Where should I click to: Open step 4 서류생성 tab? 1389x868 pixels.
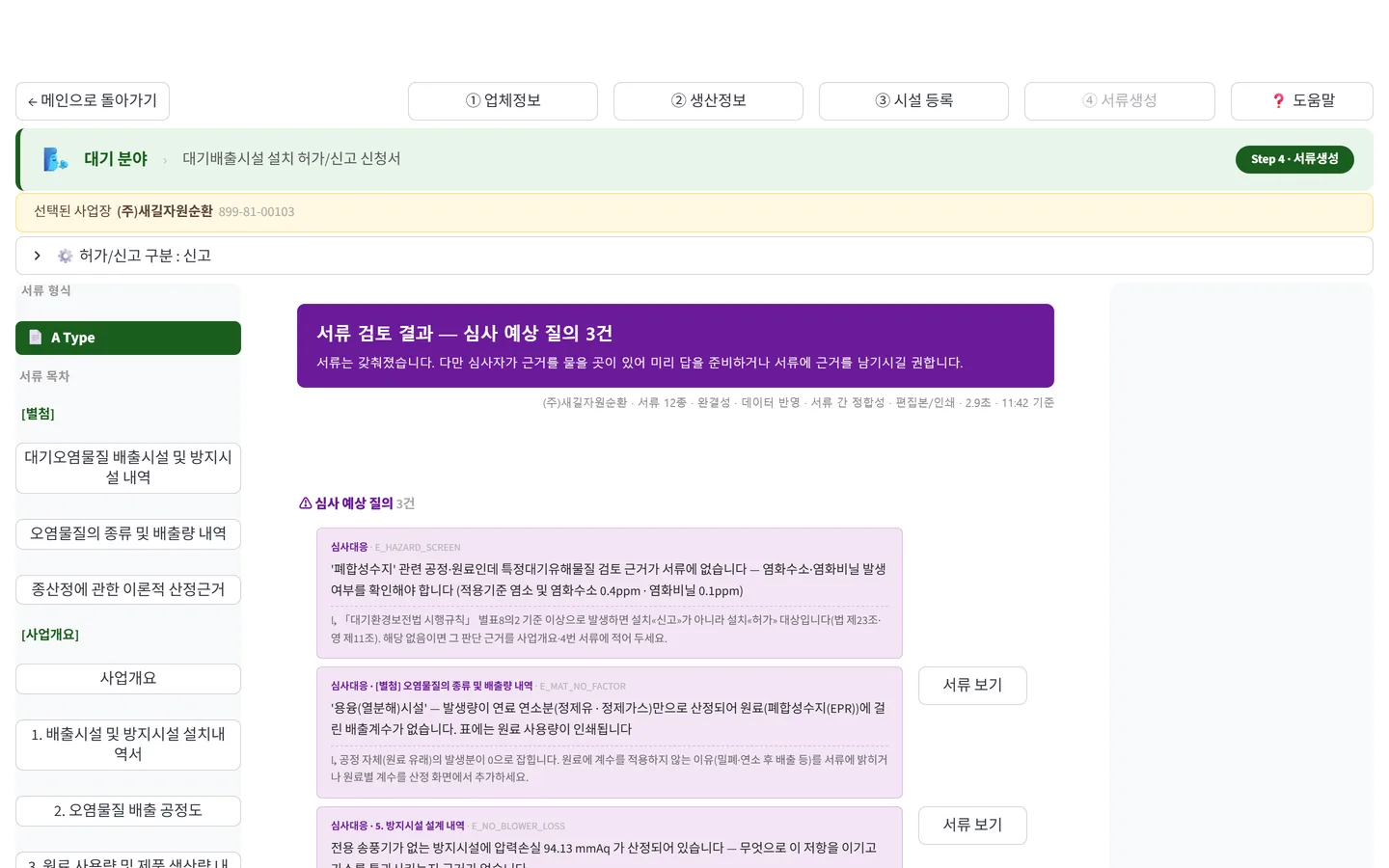(1119, 101)
